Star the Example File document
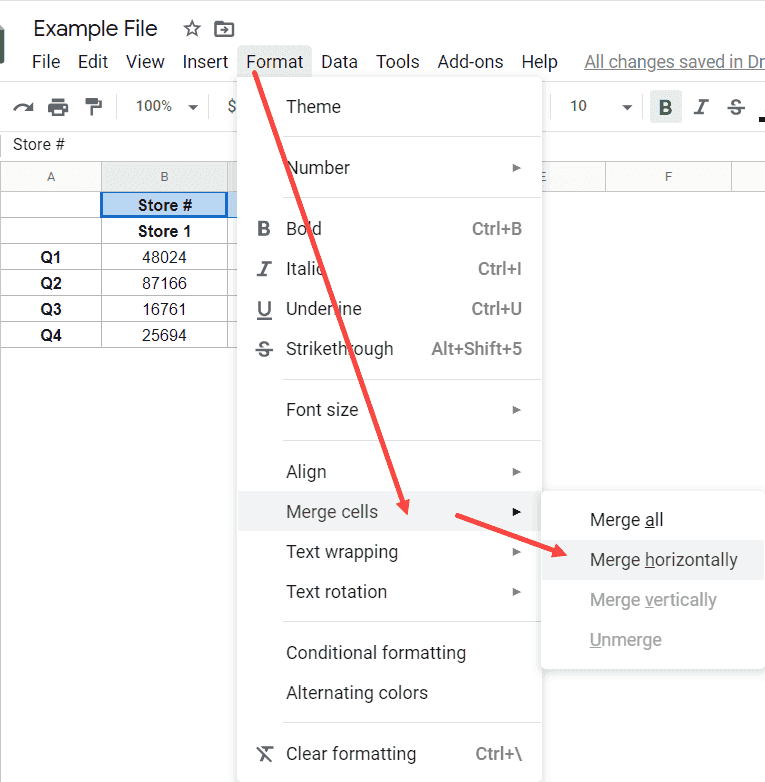 (192, 29)
